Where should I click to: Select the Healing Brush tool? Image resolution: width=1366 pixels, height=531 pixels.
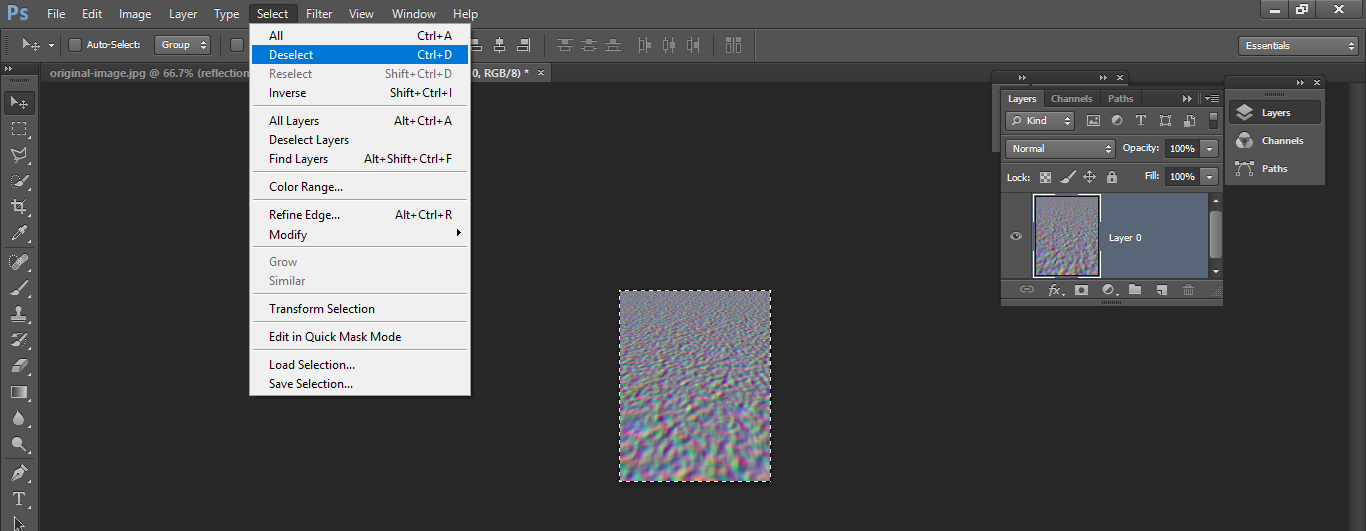click(19, 262)
